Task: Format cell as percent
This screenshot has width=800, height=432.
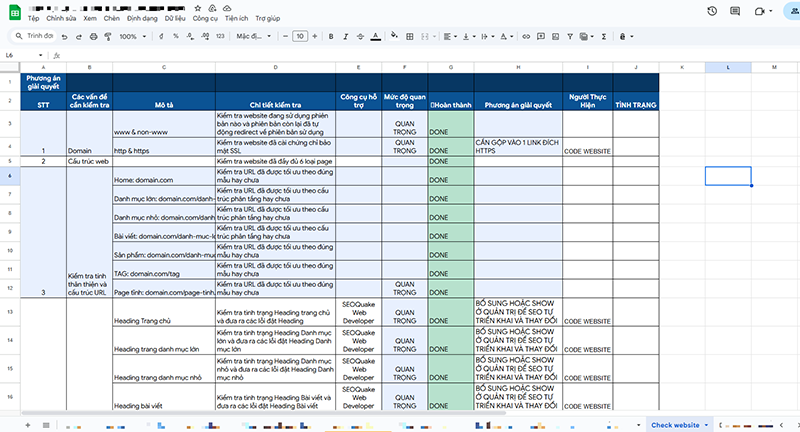Action: (176, 36)
